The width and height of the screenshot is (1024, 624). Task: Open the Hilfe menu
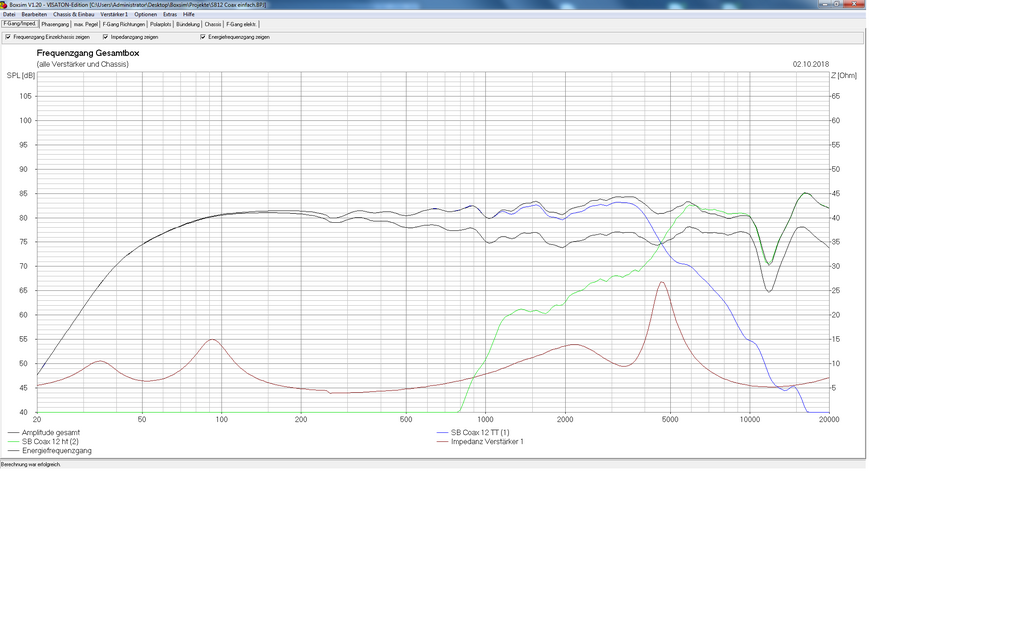(189, 14)
